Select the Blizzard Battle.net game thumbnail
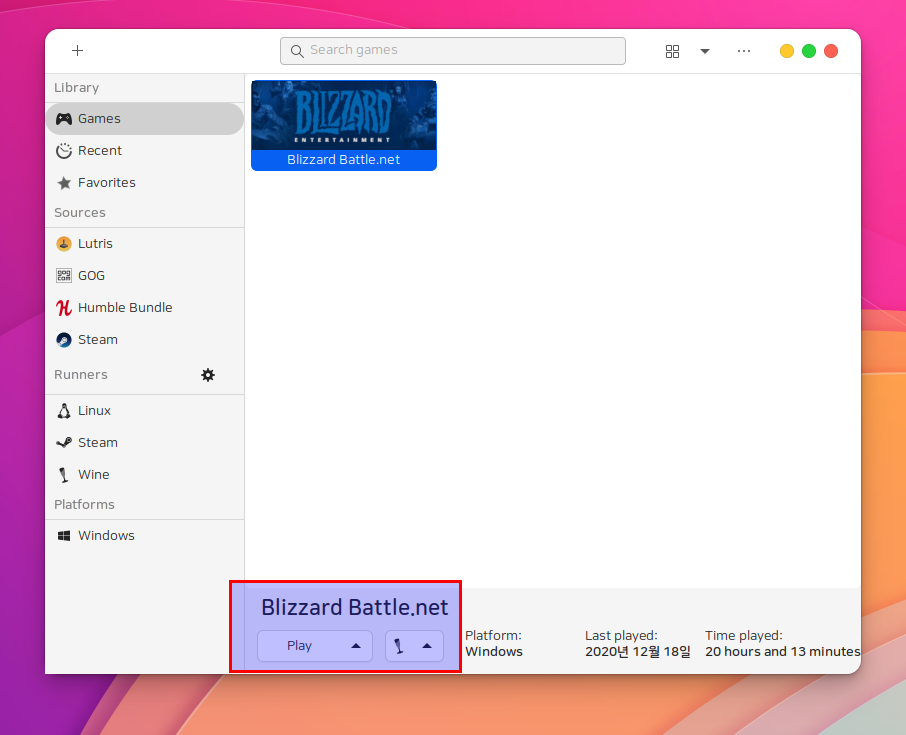This screenshot has width=906, height=735. point(343,125)
